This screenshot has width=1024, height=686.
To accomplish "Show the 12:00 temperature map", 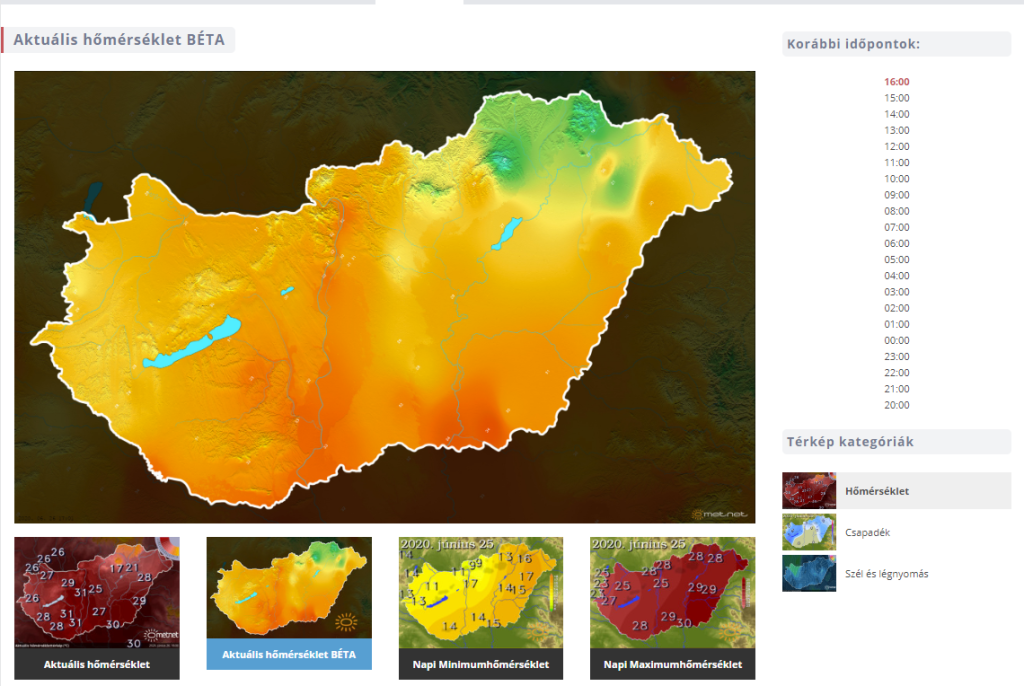I will (897, 146).
